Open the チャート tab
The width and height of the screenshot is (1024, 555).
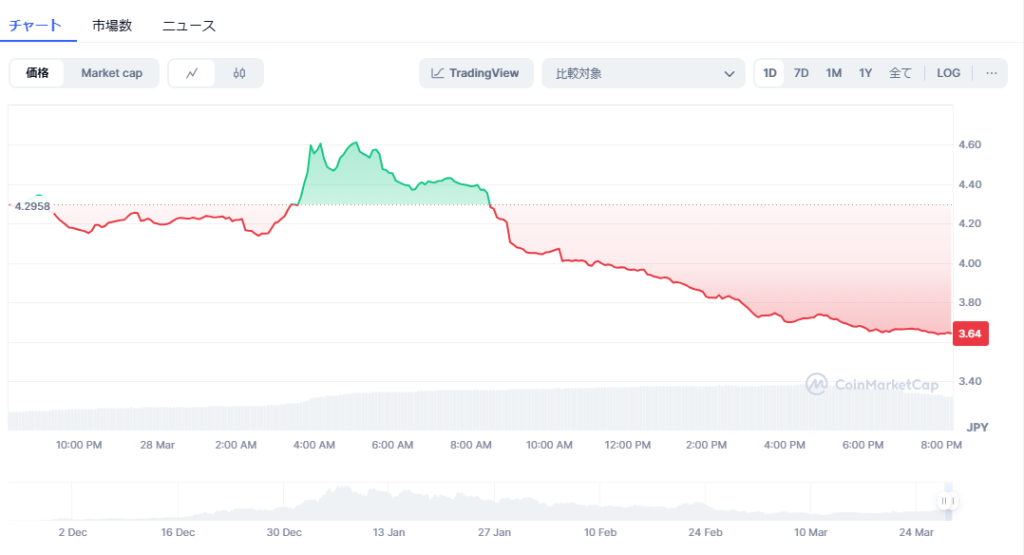(35, 25)
